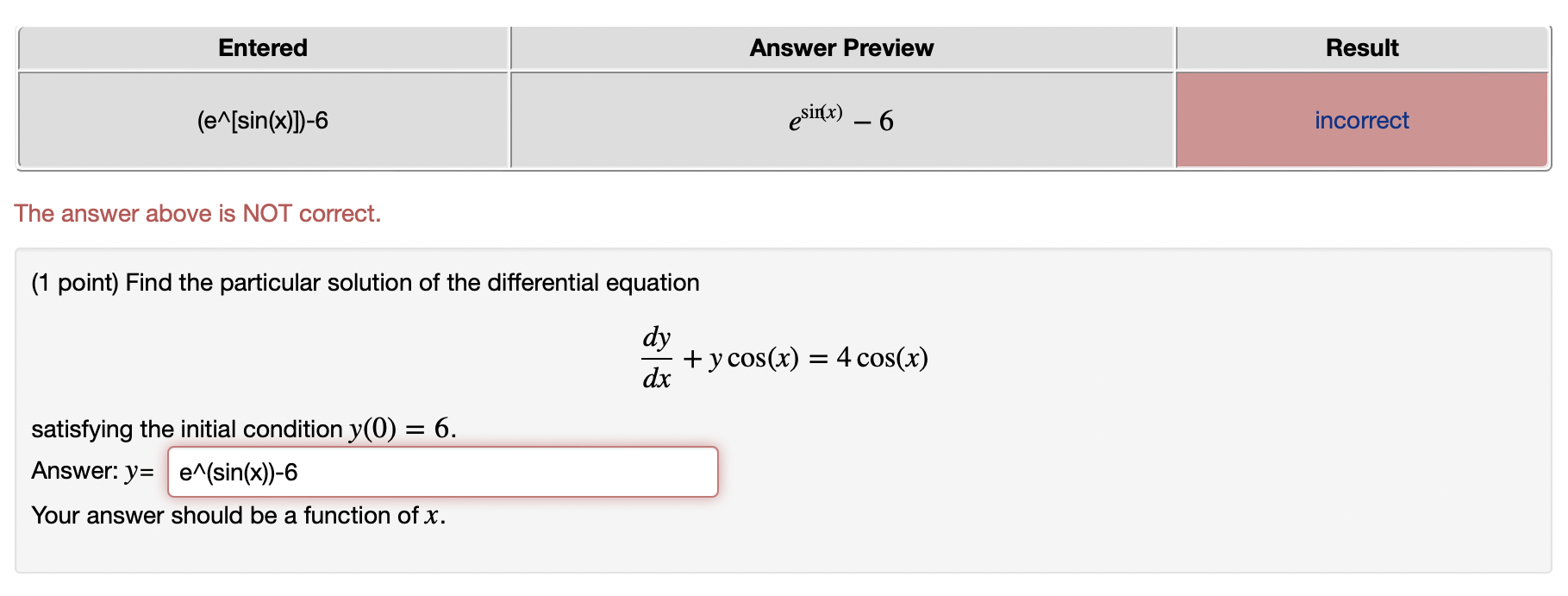
Task: Click the answer preview showing e^sin(x) - 6
Action: click(x=839, y=120)
